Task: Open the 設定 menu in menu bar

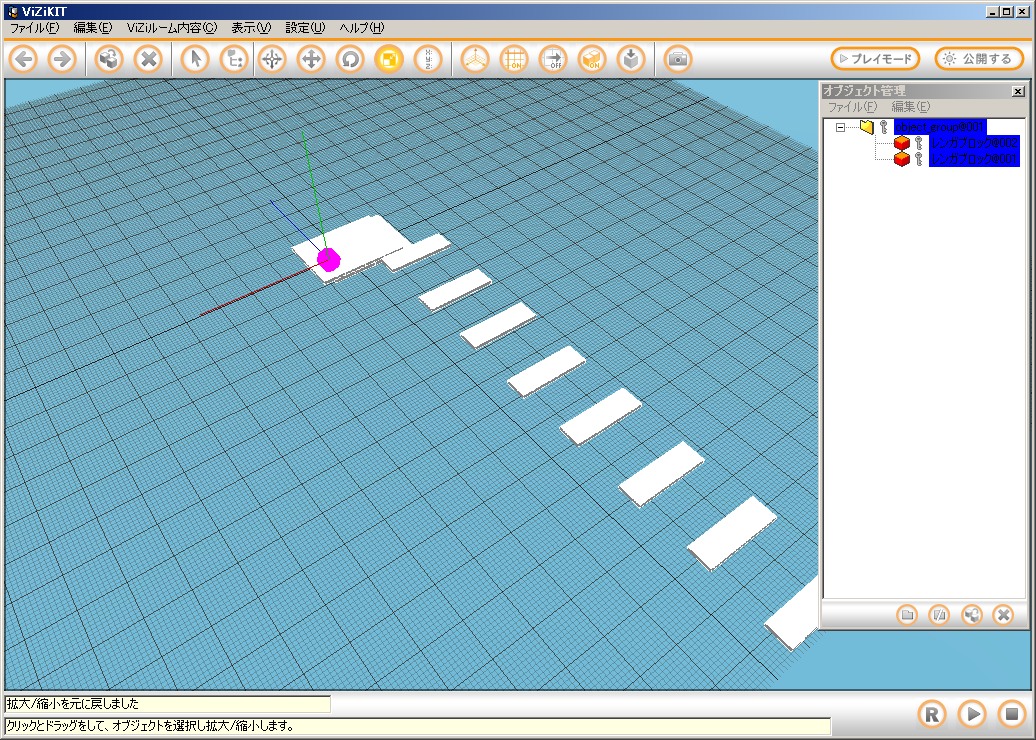Action: pos(305,28)
